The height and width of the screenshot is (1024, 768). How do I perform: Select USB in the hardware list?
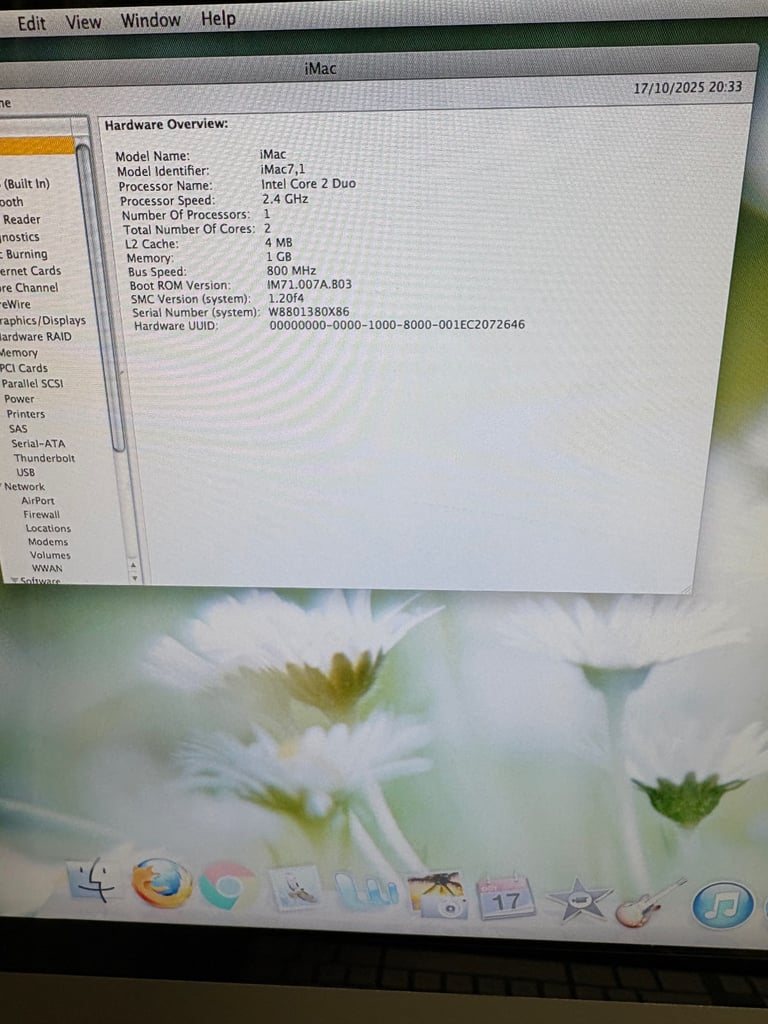click(x=25, y=472)
